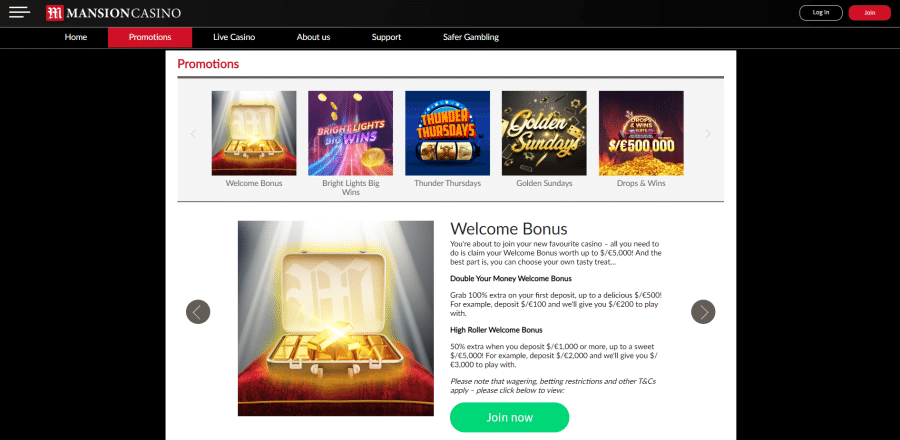This screenshot has width=900, height=440.
Task: Open the hamburger menu icon
Action: click(20, 12)
